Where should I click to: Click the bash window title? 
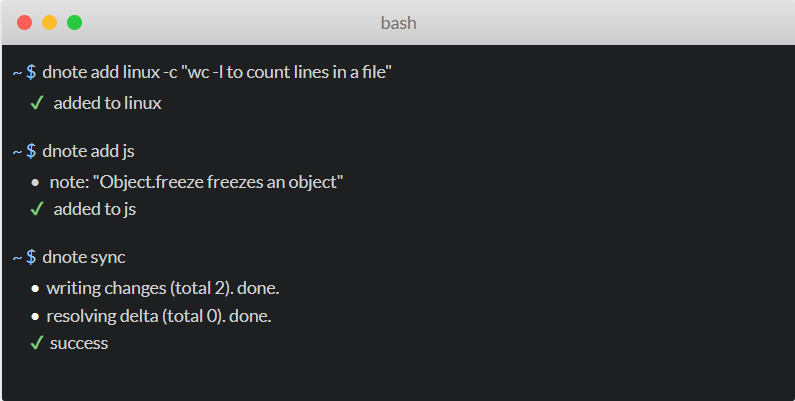pyautogui.click(x=399, y=23)
